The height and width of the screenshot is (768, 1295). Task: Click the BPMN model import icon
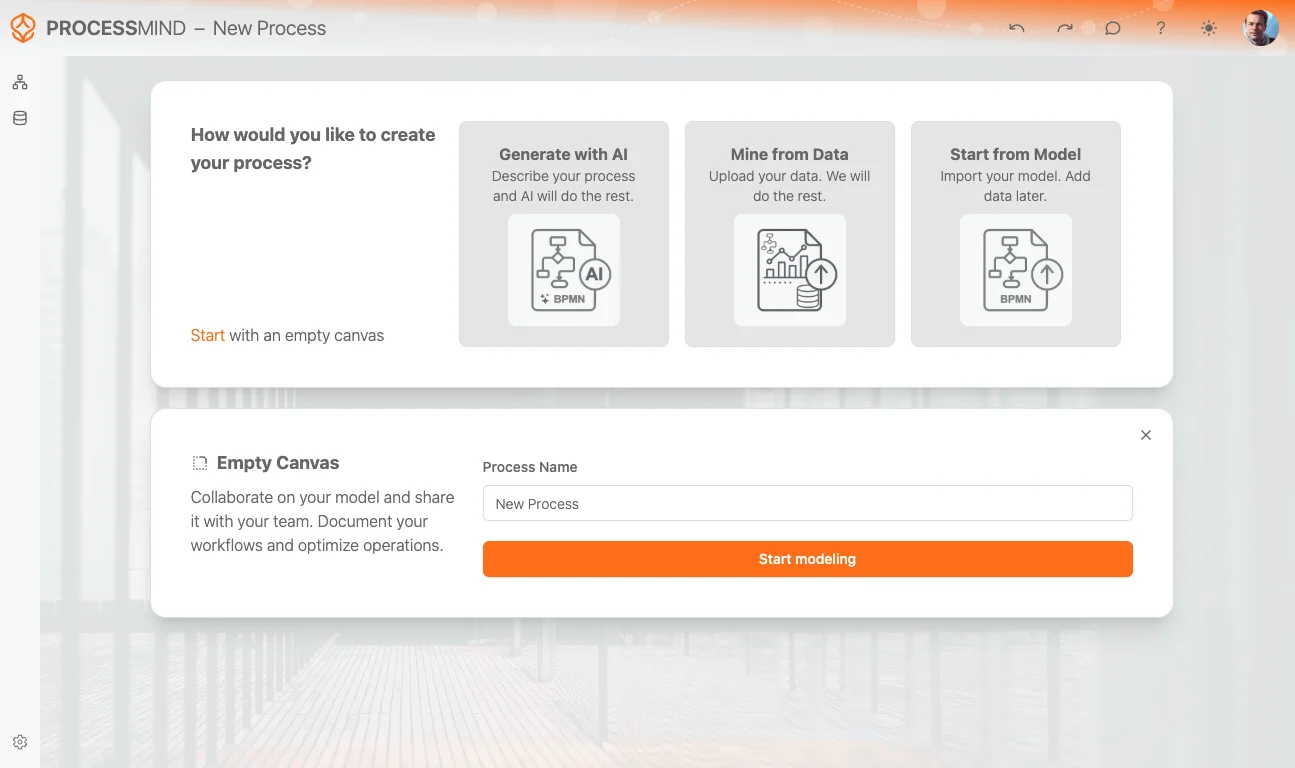[x=1016, y=270]
